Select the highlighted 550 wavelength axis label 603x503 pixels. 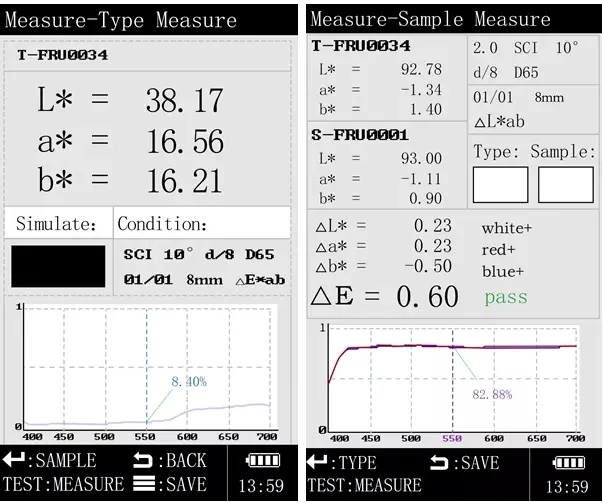452,438
